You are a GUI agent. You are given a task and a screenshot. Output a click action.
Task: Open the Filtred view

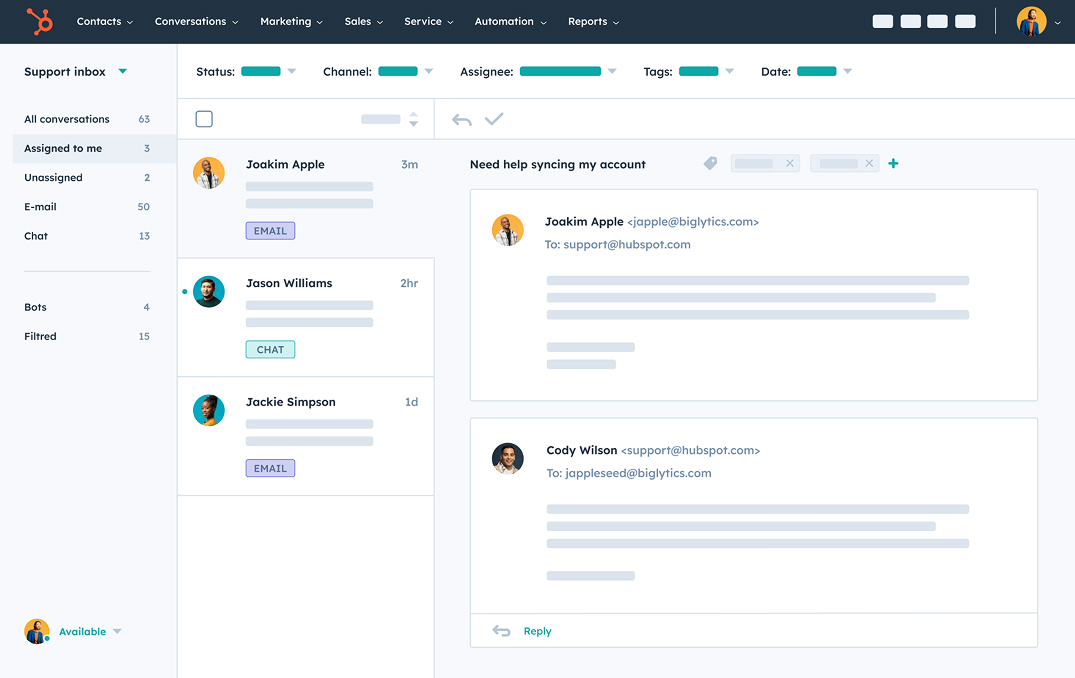coord(87,336)
